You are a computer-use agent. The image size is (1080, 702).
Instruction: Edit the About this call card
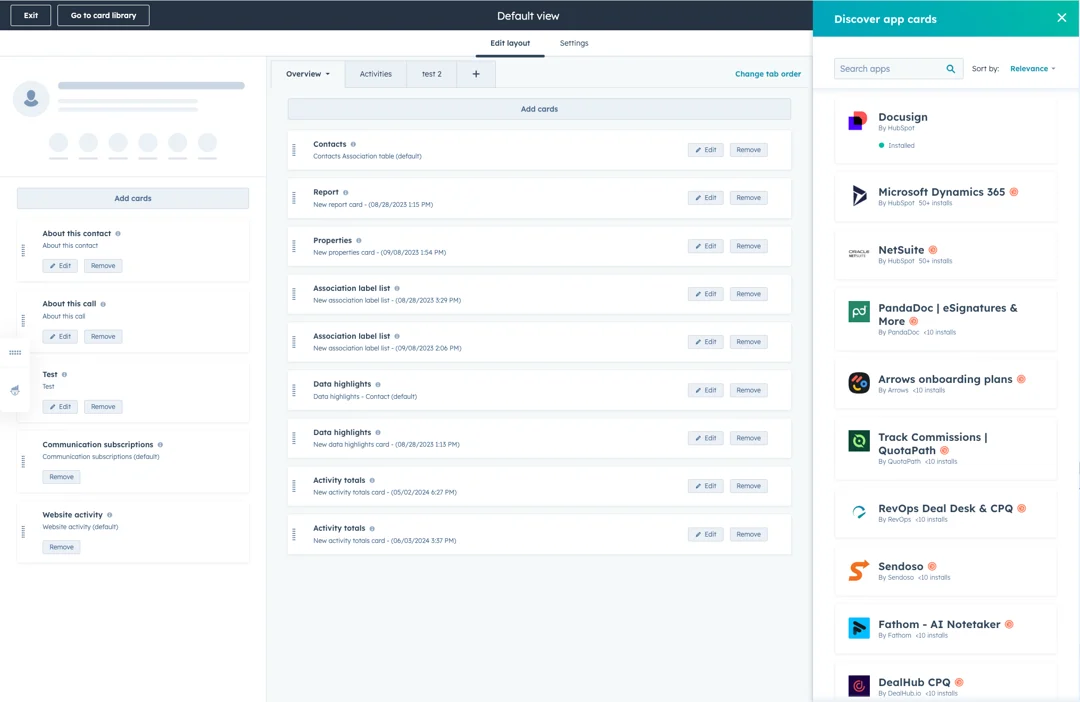(x=60, y=337)
